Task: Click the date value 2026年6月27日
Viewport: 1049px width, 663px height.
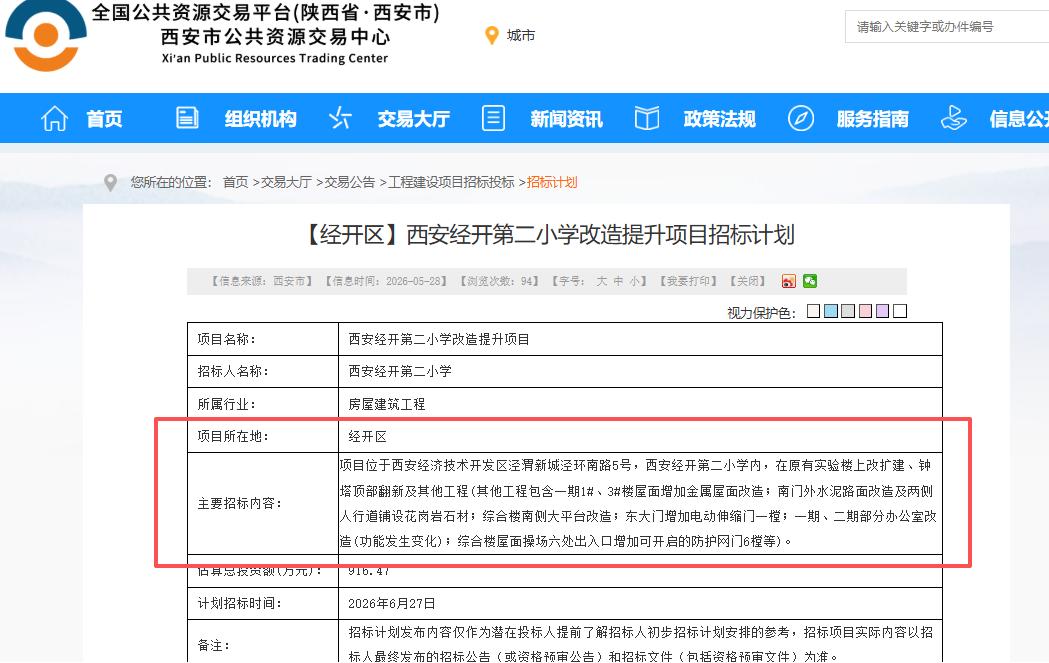Action: [391, 603]
